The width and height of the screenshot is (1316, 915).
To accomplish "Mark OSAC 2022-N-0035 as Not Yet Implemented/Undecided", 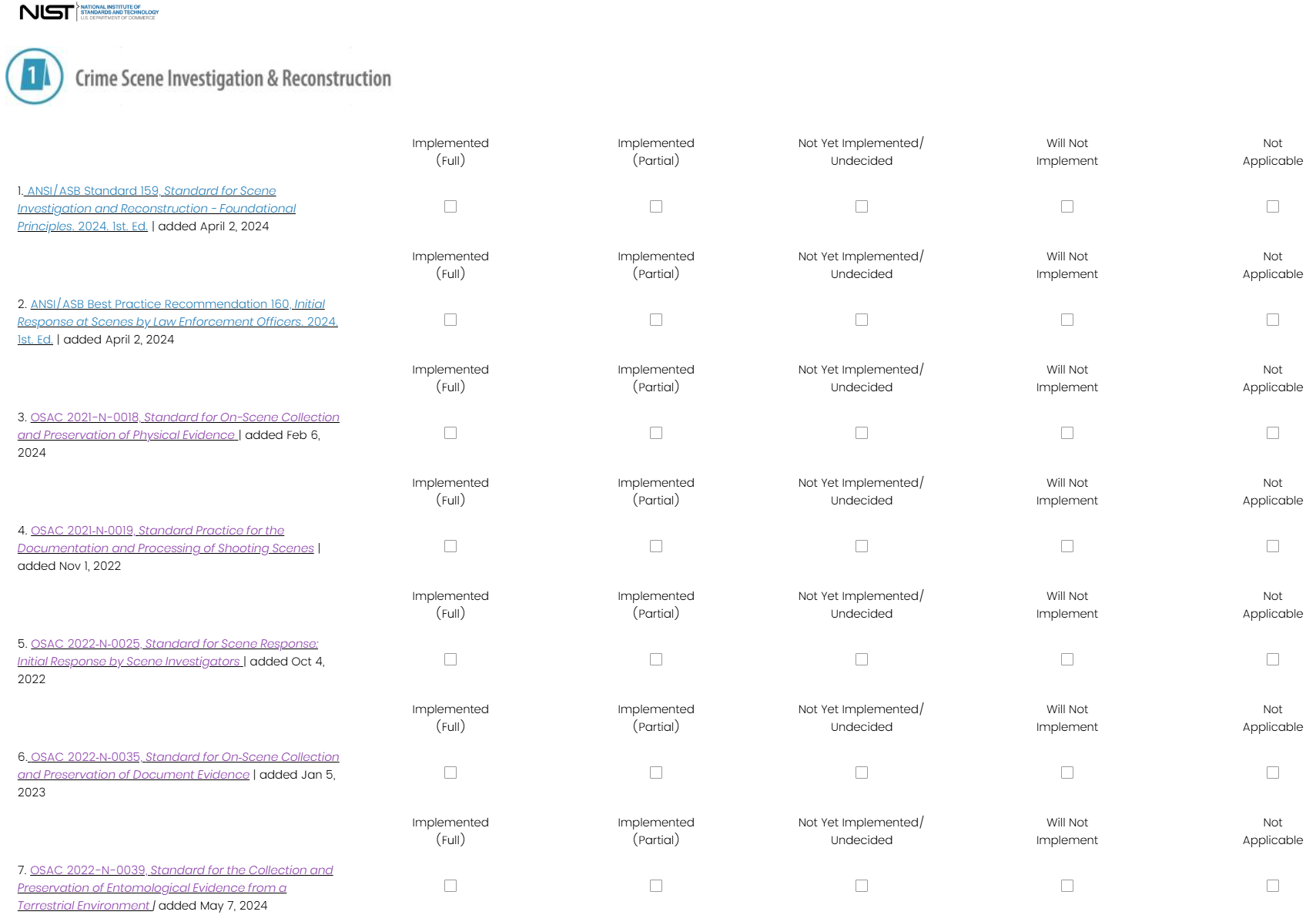I will point(862,773).
